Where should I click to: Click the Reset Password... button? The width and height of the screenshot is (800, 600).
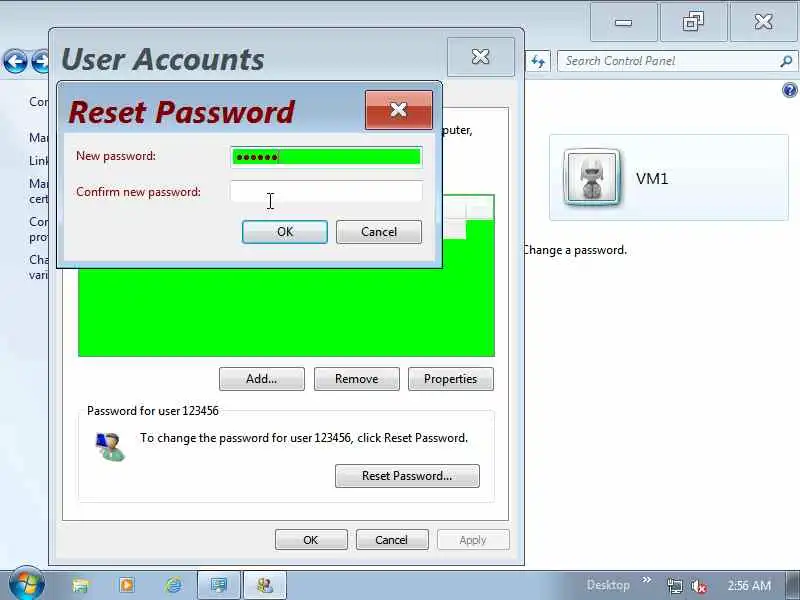click(x=407, y=476)
